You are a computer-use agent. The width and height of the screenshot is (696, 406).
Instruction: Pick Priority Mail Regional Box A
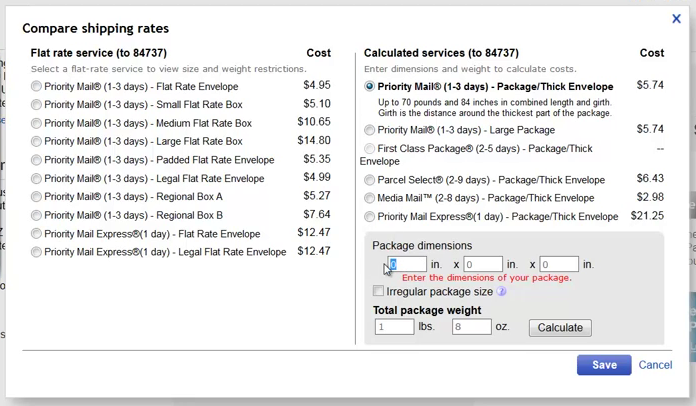click(36, 197)
